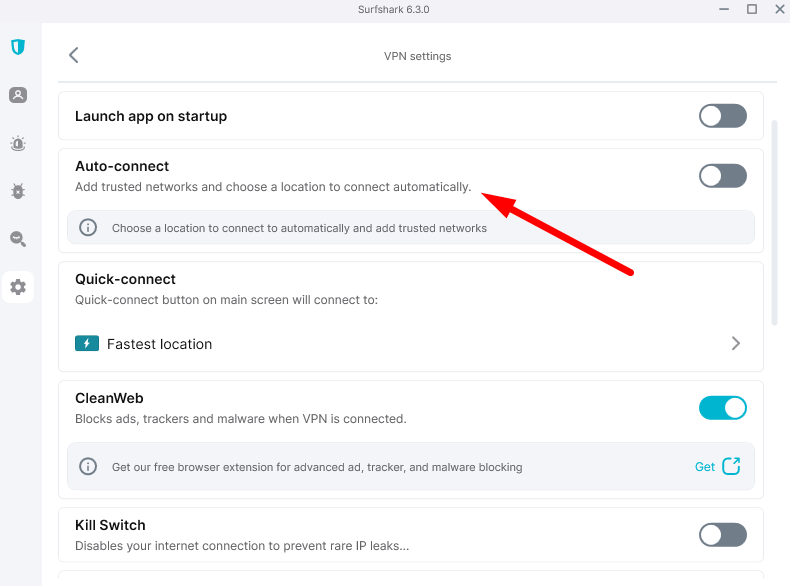Screen dimensions: 790x586
Task: Open the Search magnifier icon in sidebar
Action: (18, 239)
